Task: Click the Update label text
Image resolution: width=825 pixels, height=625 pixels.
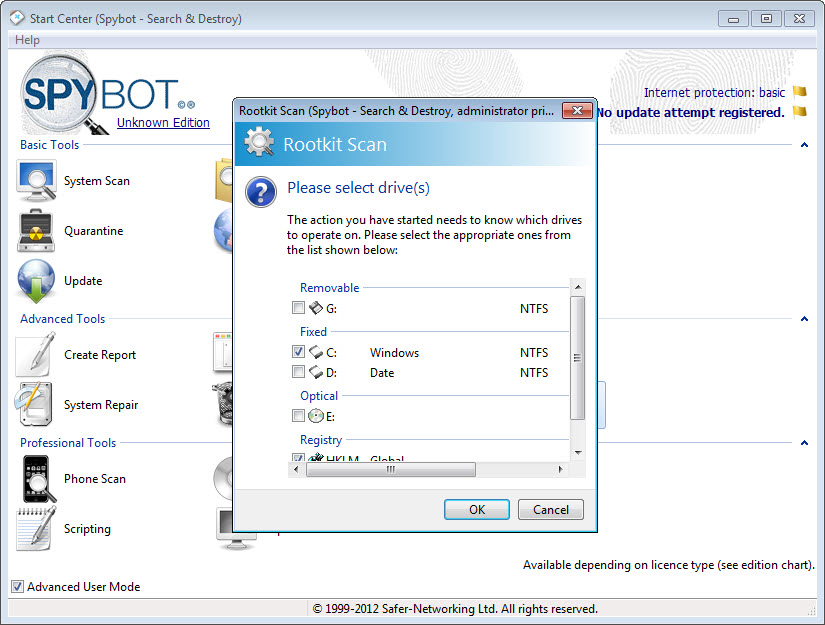Action: (x=83, y=281)
